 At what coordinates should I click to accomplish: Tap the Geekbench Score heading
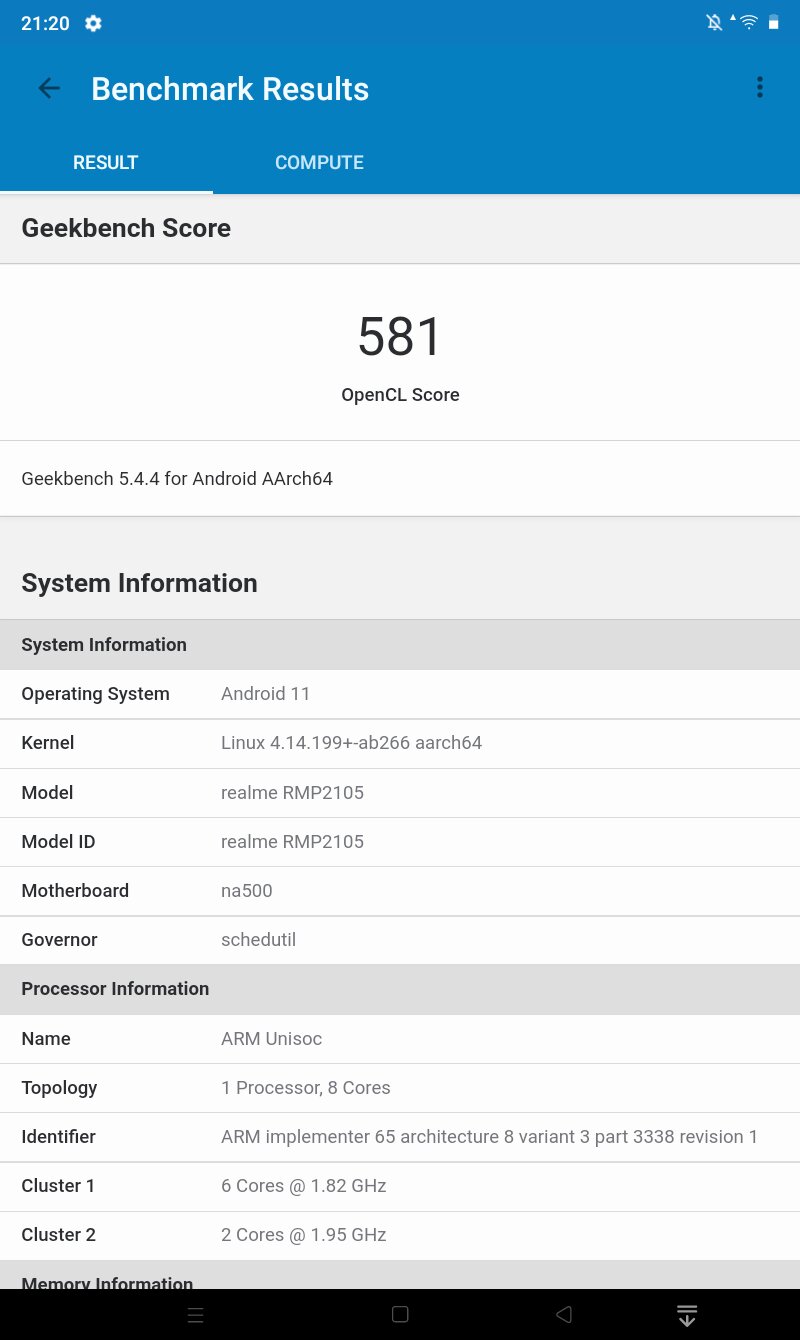pos(126,228)
